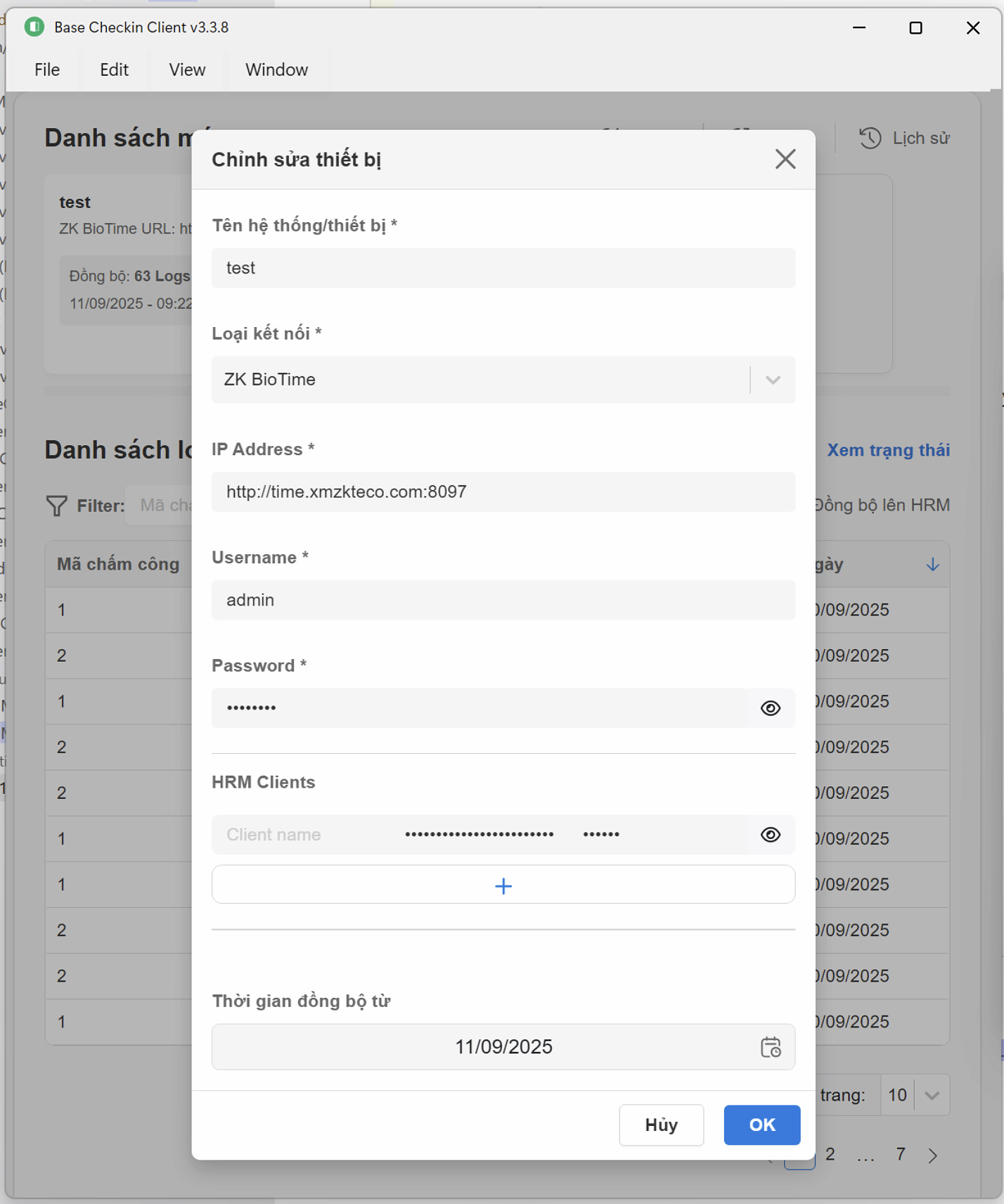This screenshot has height=1204, width=1004.
Task: Expand the Loại kết nối dropdown
Action: coord(773,380)
